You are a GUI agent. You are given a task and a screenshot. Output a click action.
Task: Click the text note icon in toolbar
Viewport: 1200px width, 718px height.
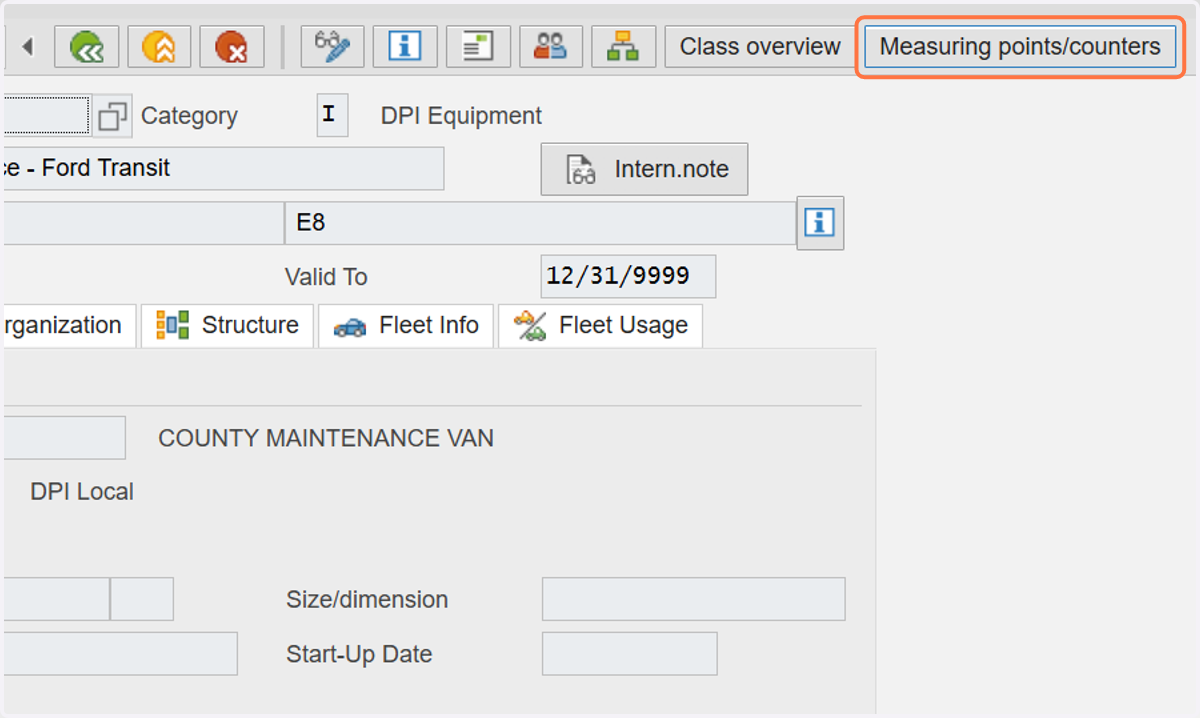click(478, 46)
